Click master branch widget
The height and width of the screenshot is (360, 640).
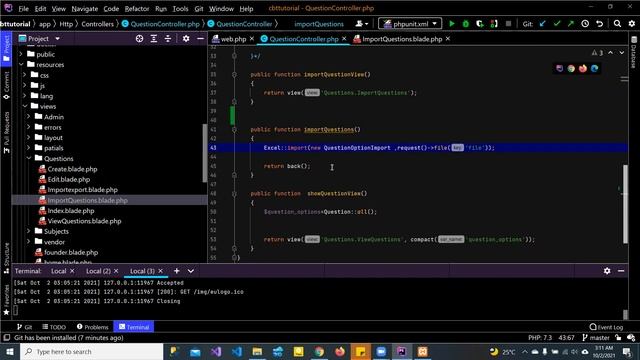coord(596,338)
